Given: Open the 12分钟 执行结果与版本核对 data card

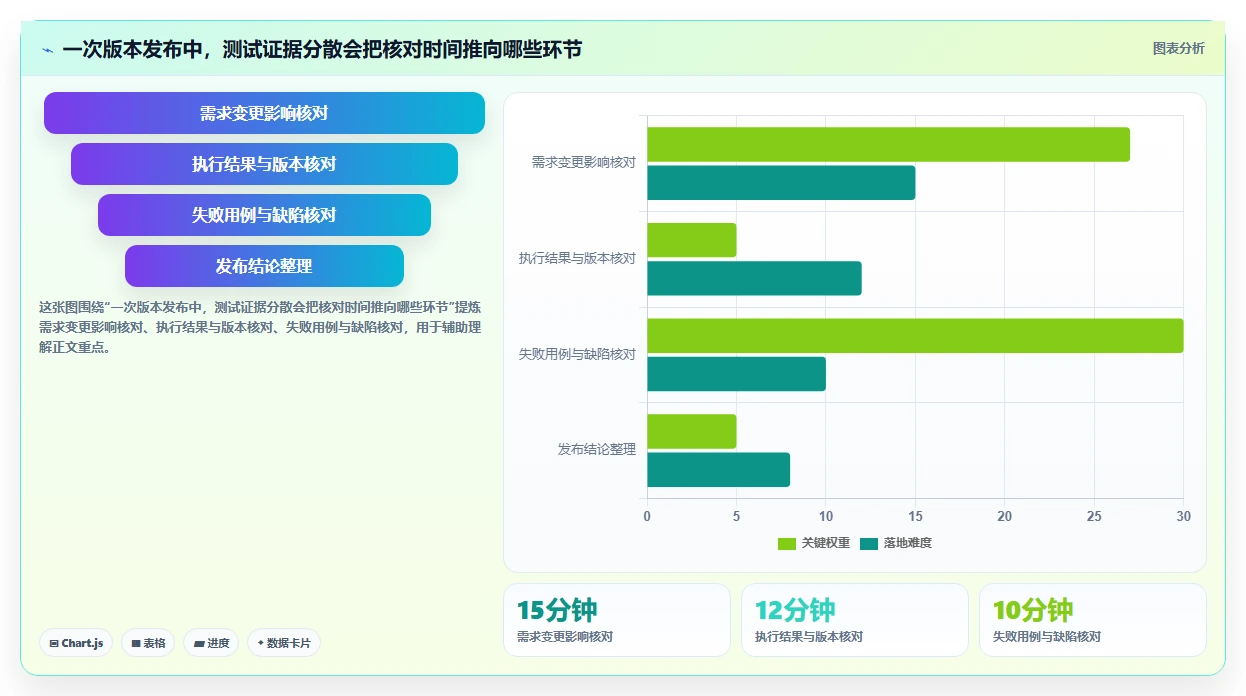Looking at the screenshot, I should tap(855, 620).
